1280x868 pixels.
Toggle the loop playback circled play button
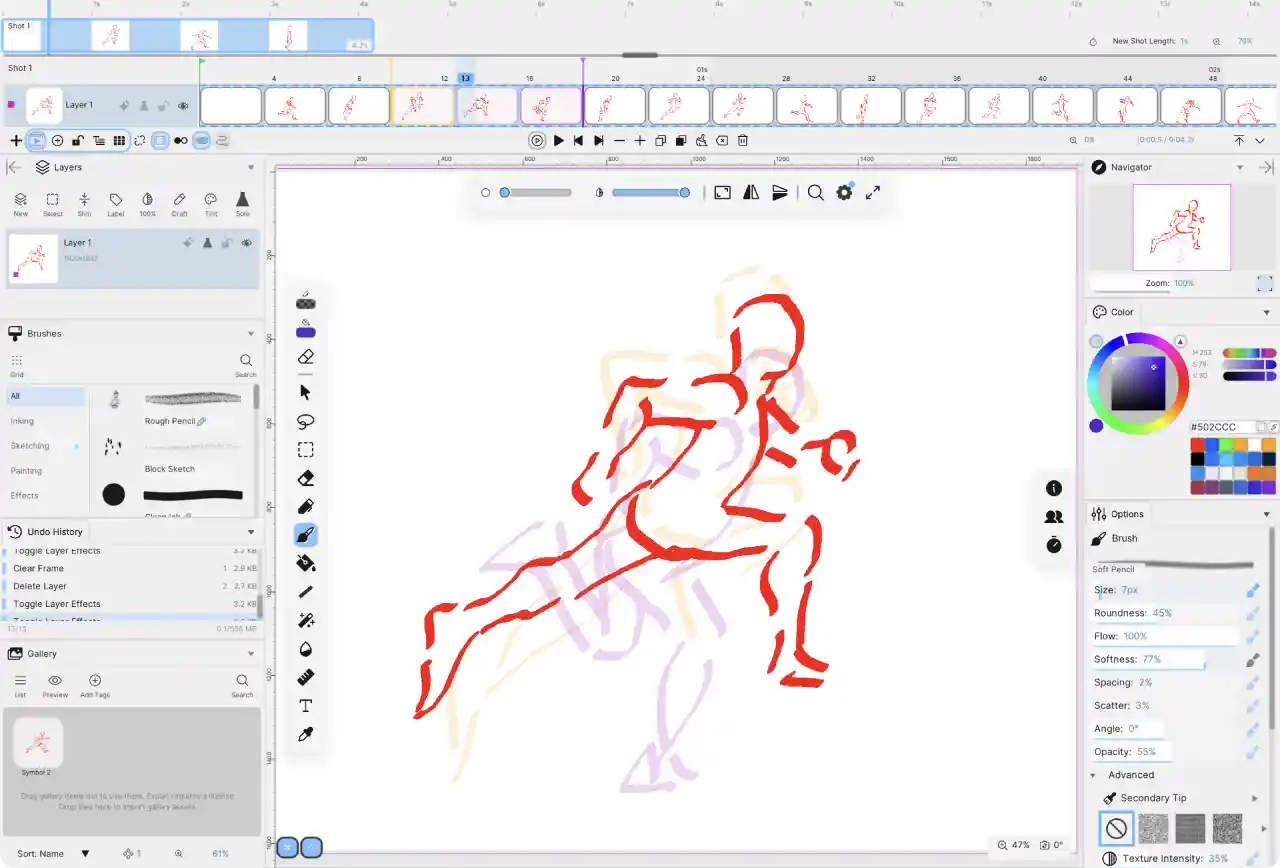538,141
